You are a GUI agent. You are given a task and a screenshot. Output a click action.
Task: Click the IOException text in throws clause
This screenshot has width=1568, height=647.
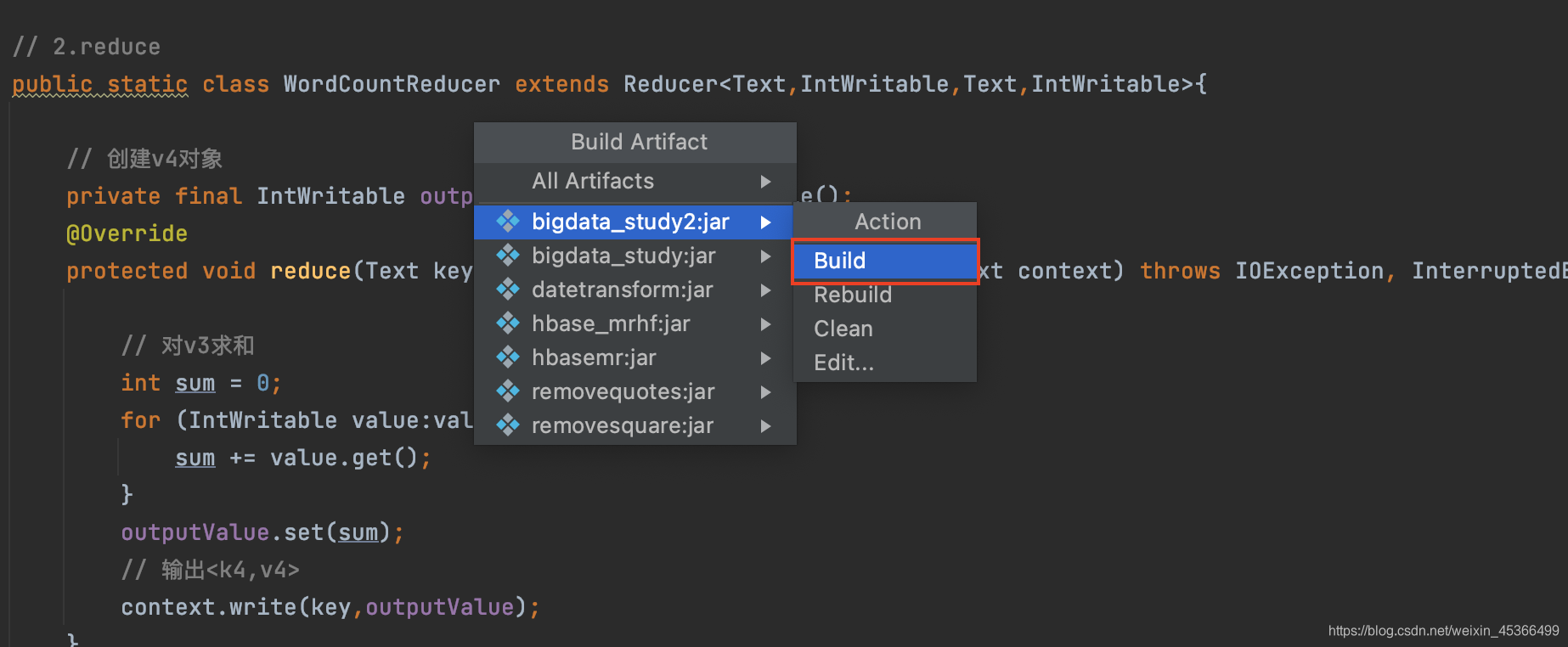point(1309,271)
